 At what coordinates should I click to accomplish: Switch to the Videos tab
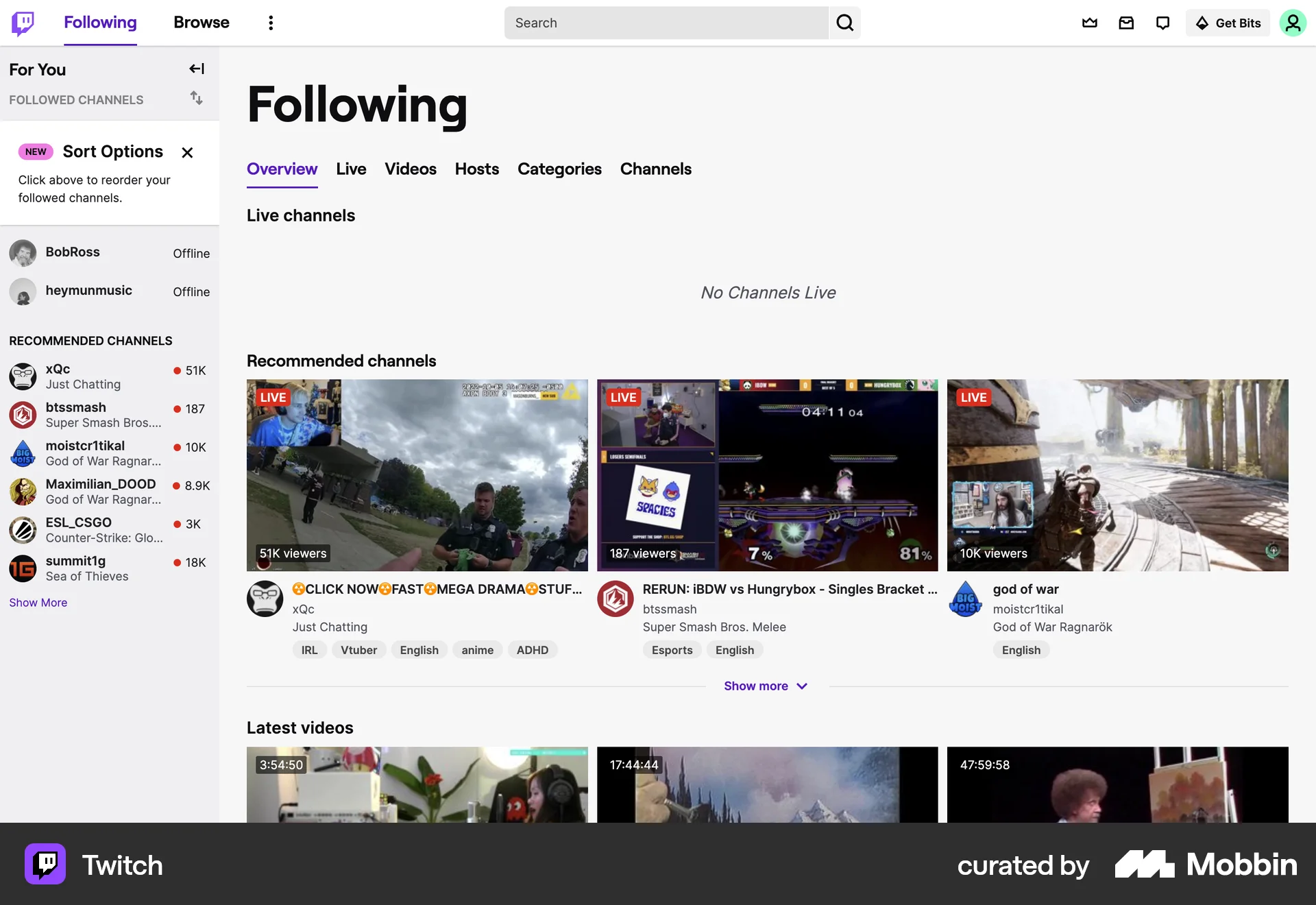(x=410, y=169)
